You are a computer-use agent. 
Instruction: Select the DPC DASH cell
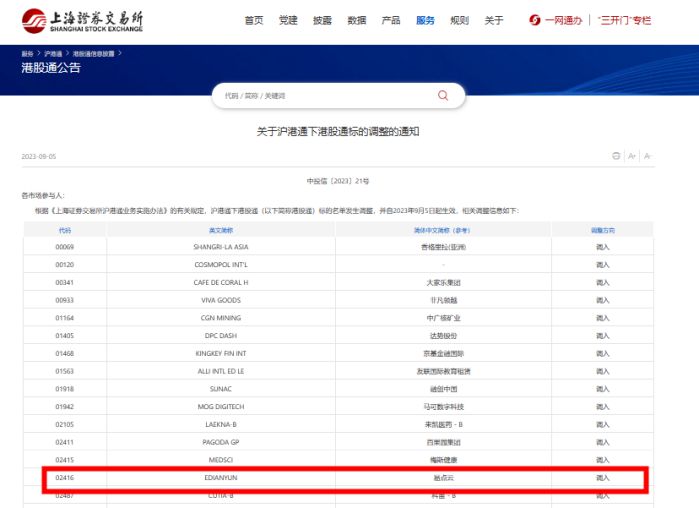221,336
